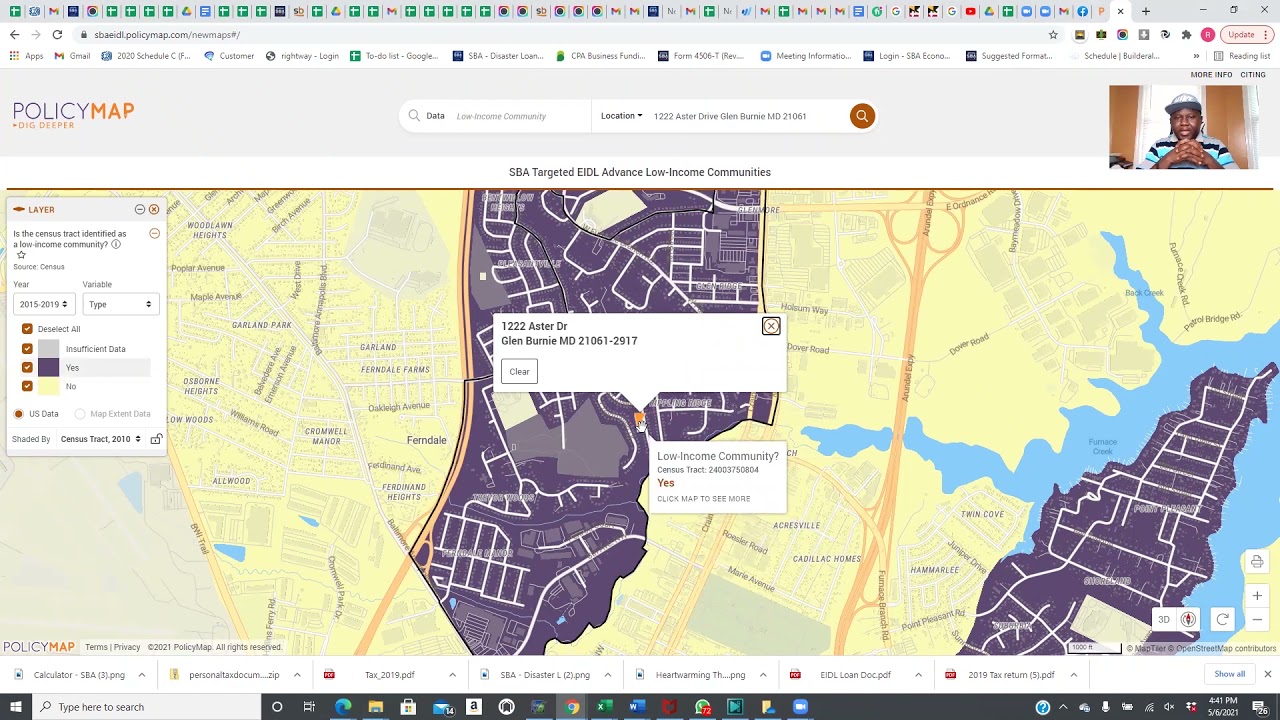
Task: Open the CITING link
Action: [x=1253, y=75]
